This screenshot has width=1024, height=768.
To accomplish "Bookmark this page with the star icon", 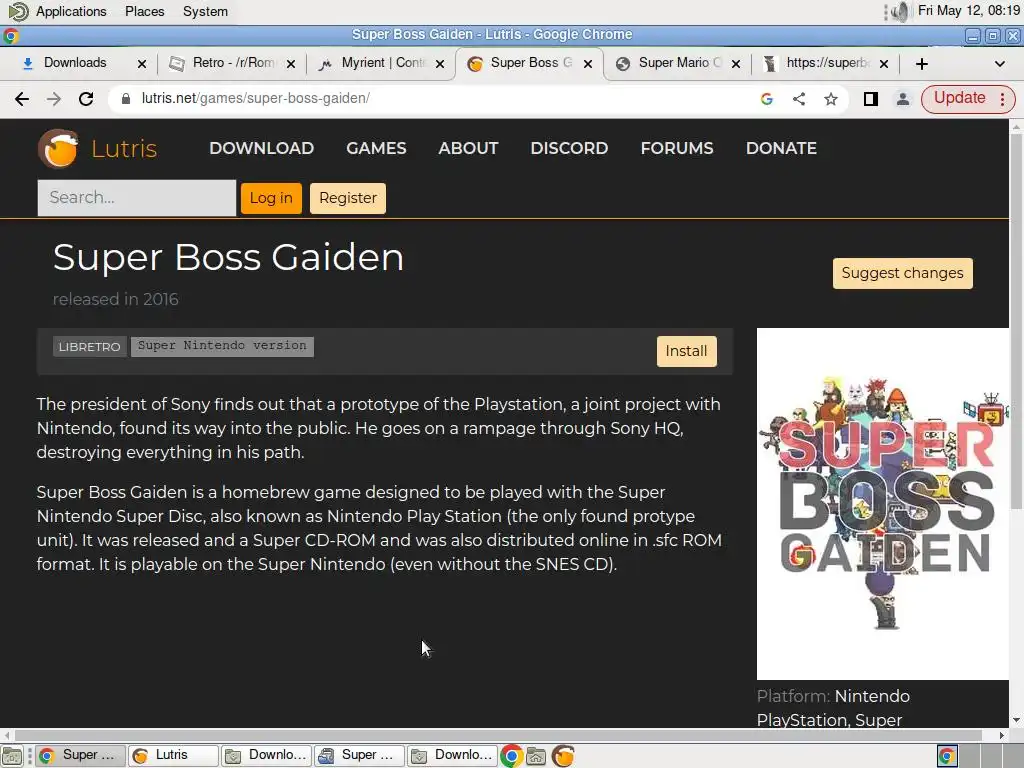I will tap(831, 99).
